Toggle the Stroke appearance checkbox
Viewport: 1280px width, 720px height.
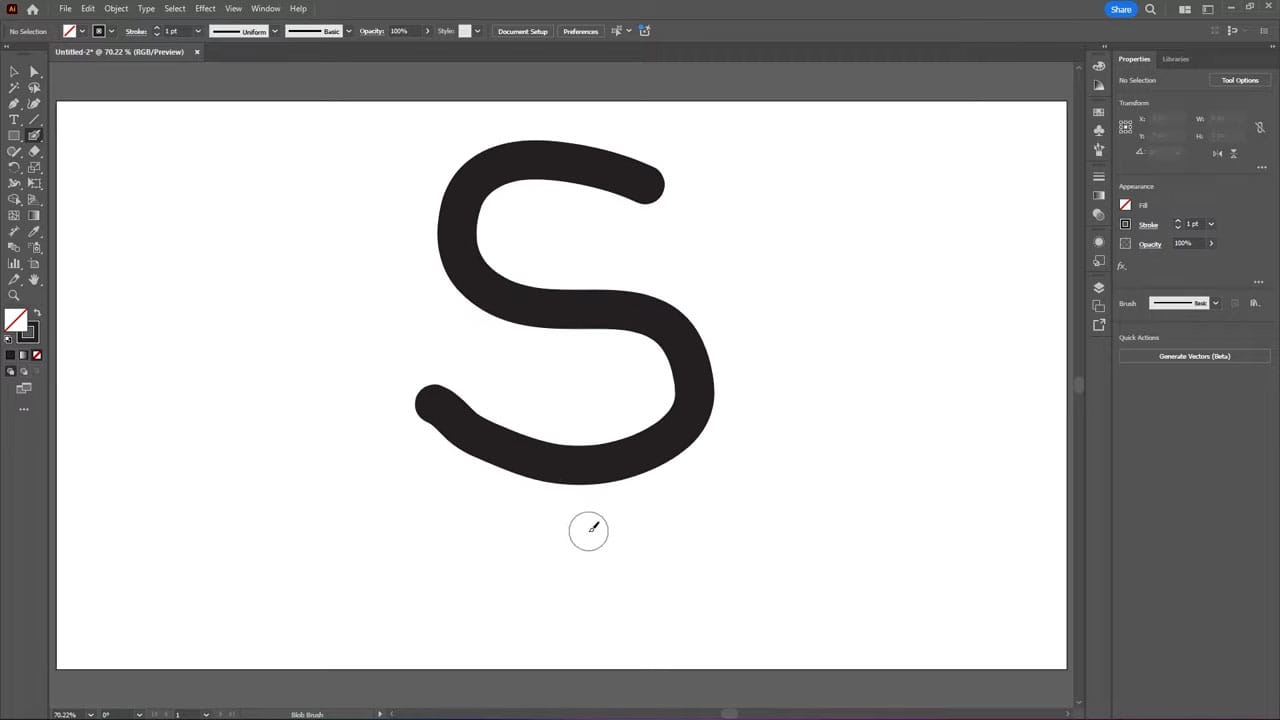point(1125,224)
